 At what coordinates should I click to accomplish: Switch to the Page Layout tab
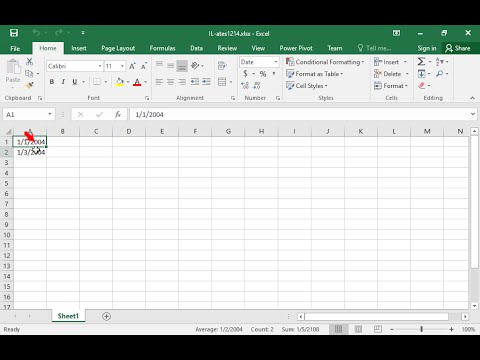(x=118, y=48)
